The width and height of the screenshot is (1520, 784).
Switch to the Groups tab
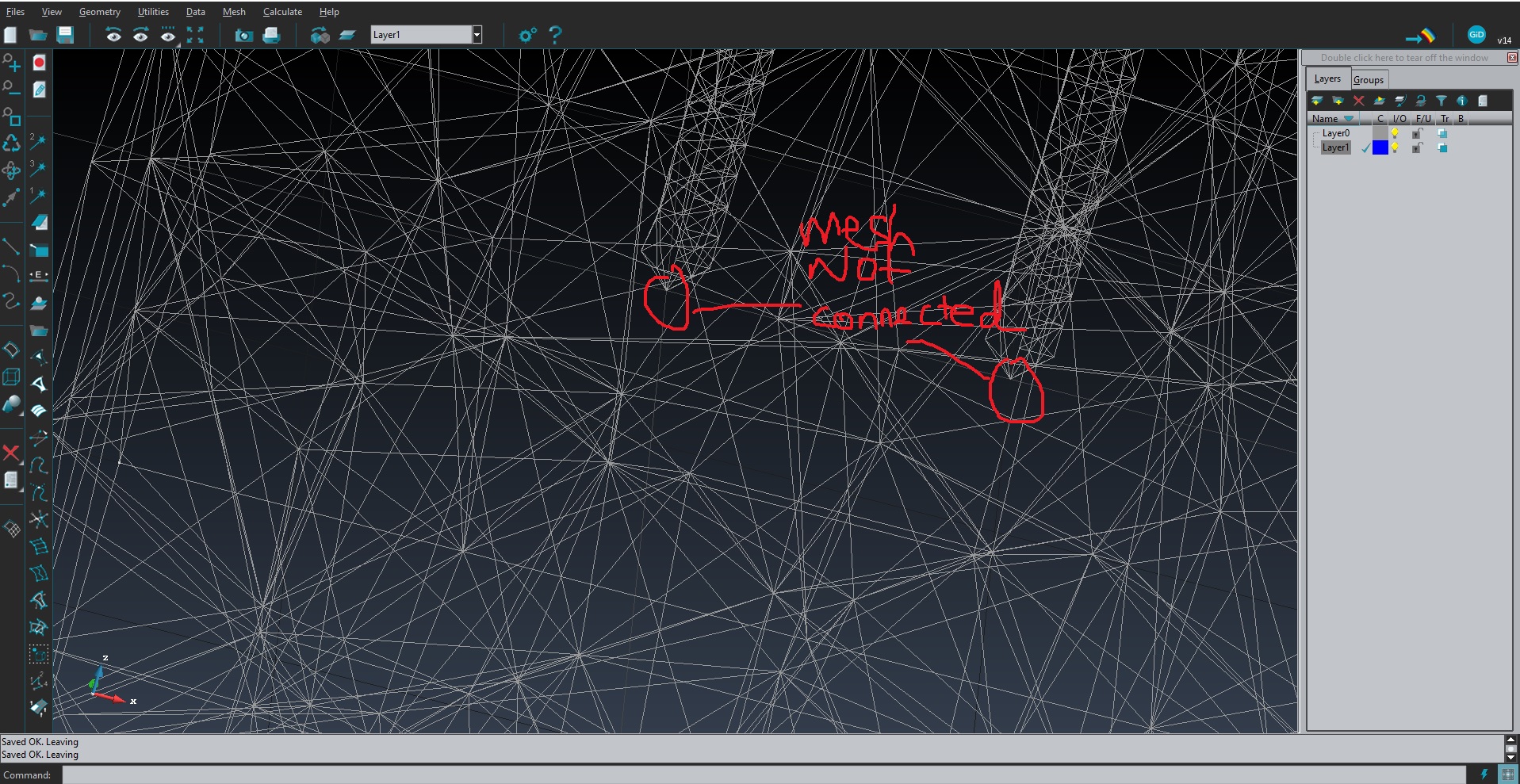1368,79
